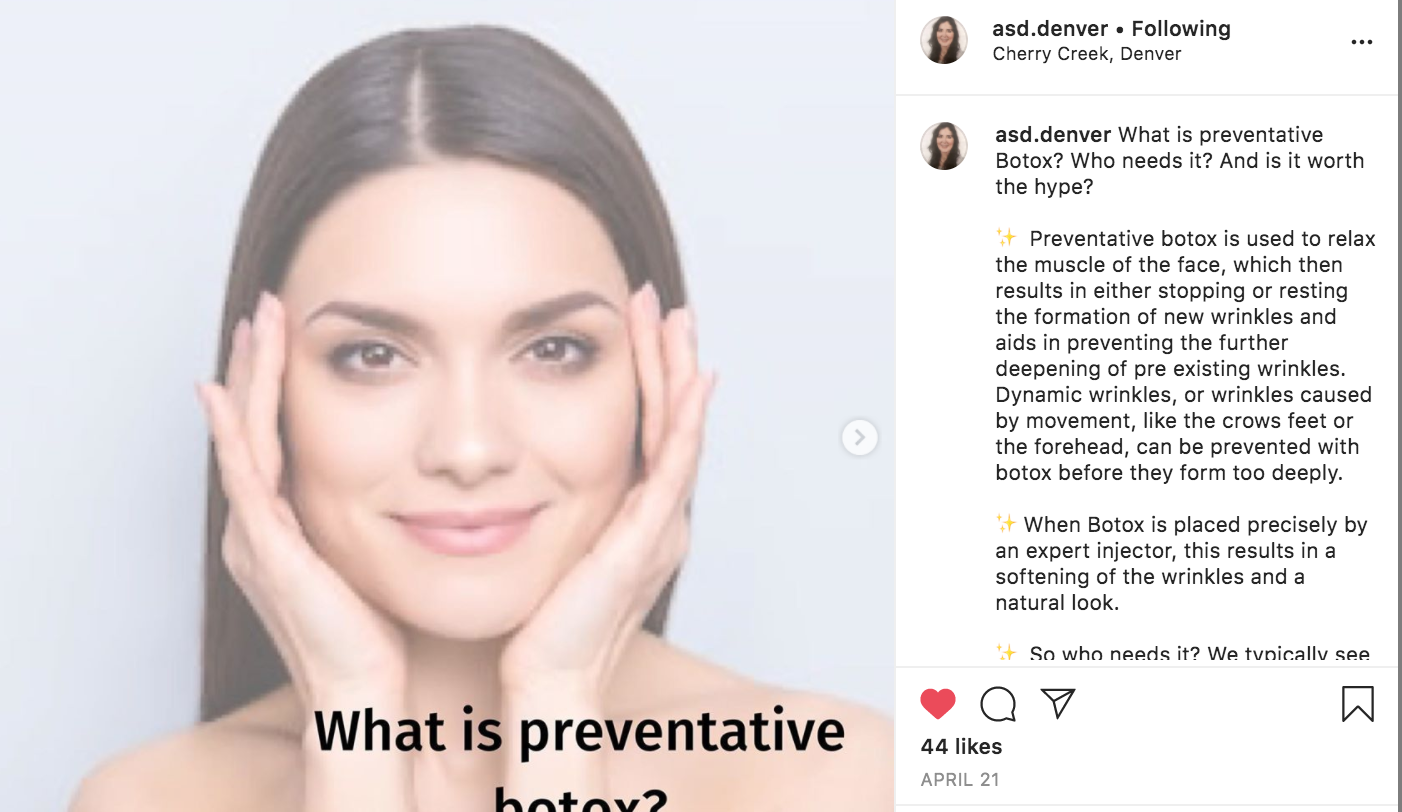Click the first sparkle emoji in caption

point(1006,238)
